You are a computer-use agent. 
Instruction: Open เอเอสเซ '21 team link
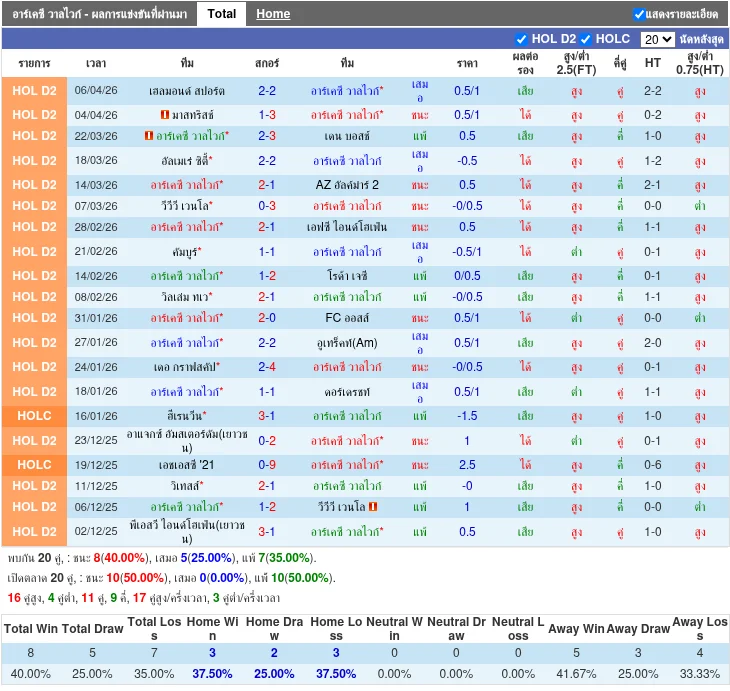click(x=187, y=465)
